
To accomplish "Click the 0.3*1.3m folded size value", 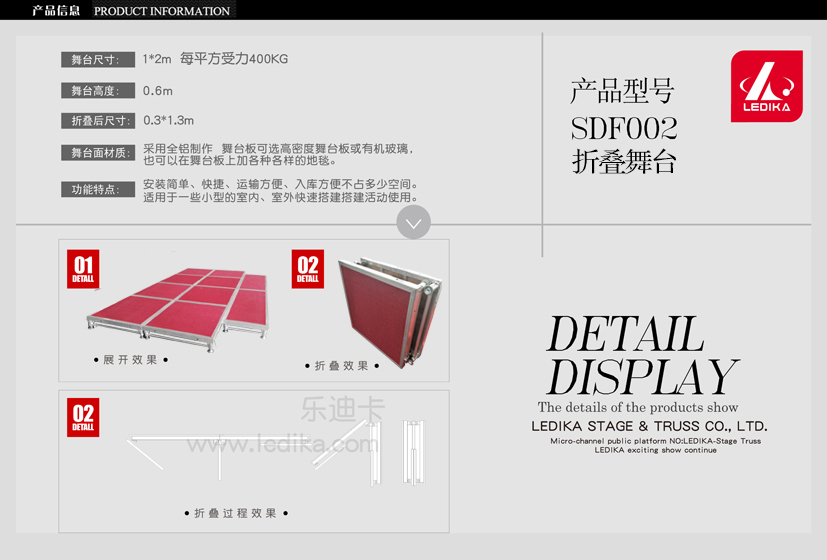I will (168, 121).
